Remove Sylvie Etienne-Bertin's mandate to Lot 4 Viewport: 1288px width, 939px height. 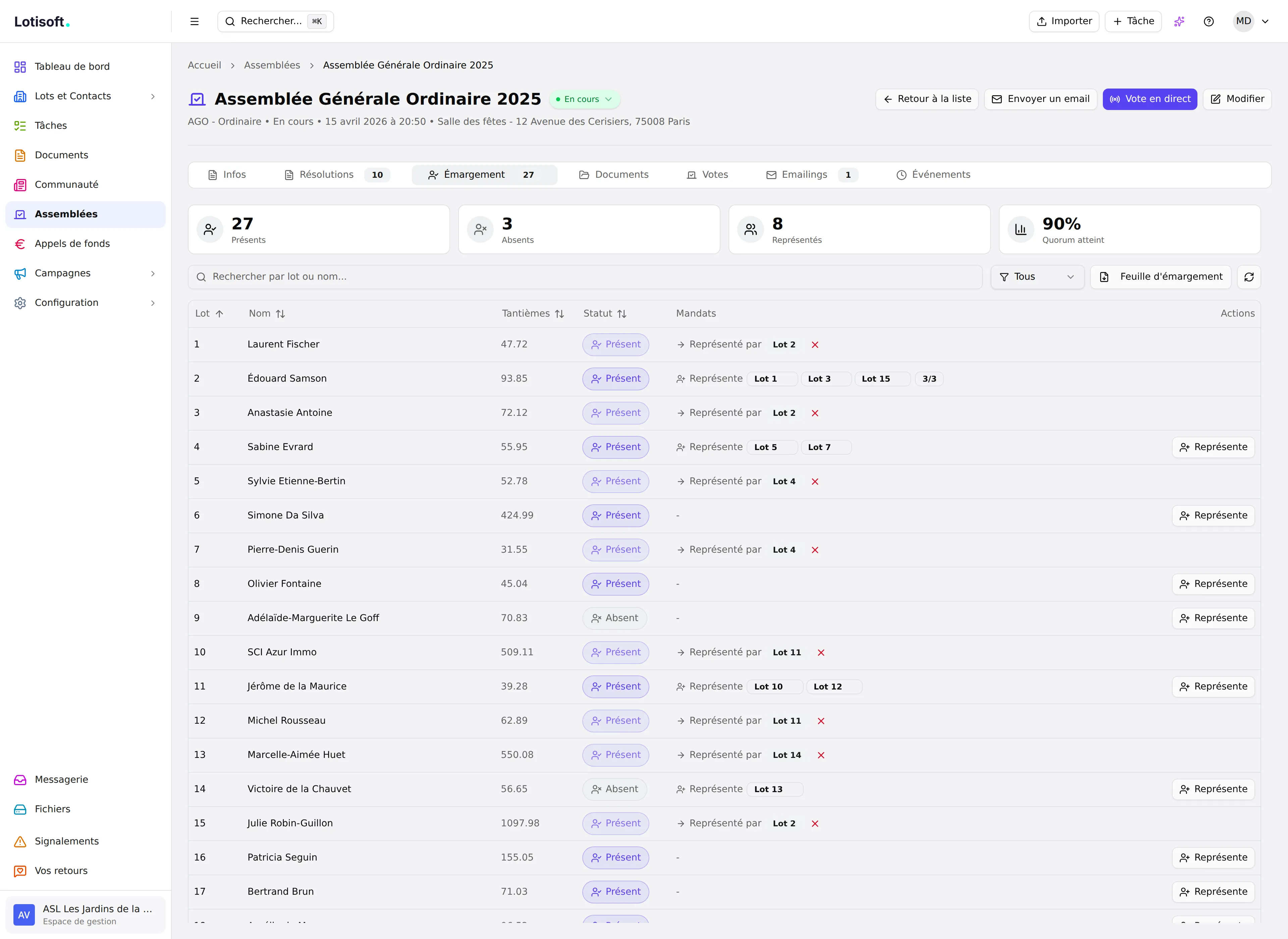click(x=814, y=482)
